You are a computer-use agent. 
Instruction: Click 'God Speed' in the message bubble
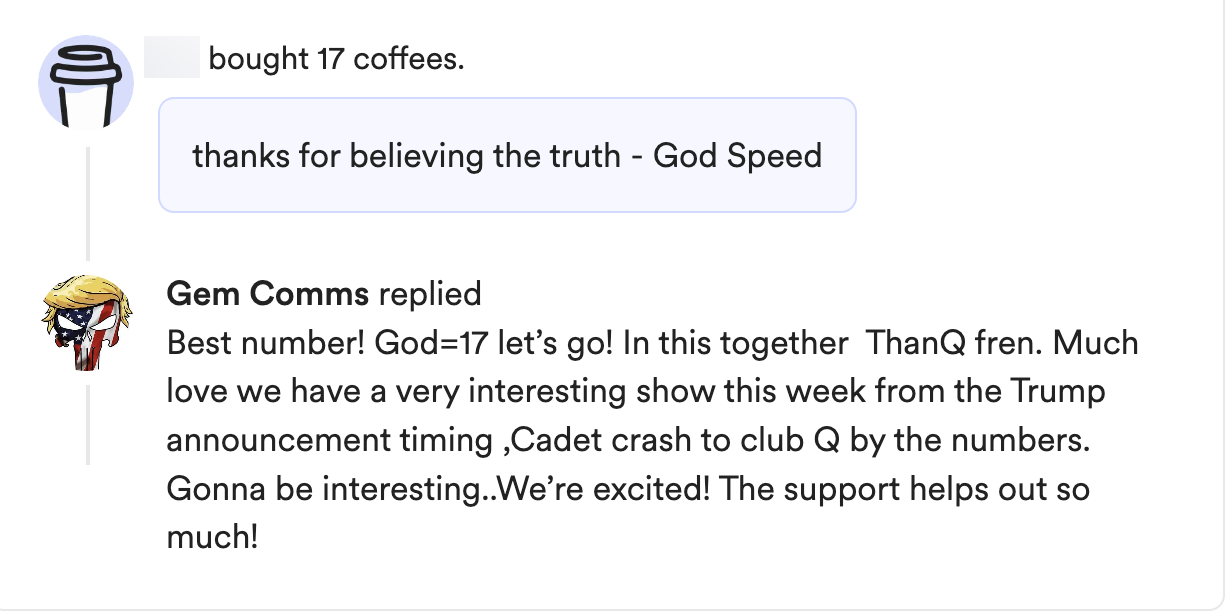pyautogui.click(x=737, y=156)
